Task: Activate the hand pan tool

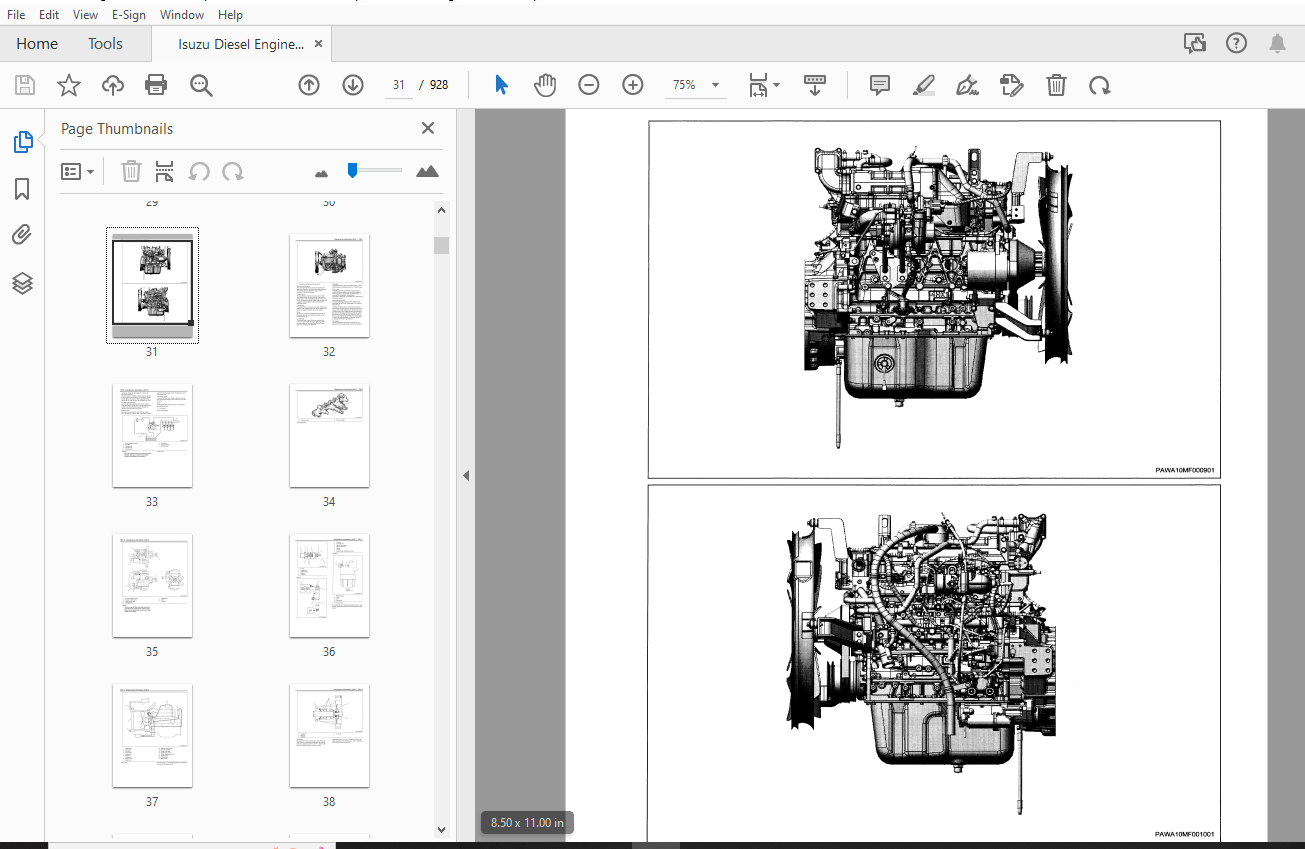Action: [x=545, y=85]
